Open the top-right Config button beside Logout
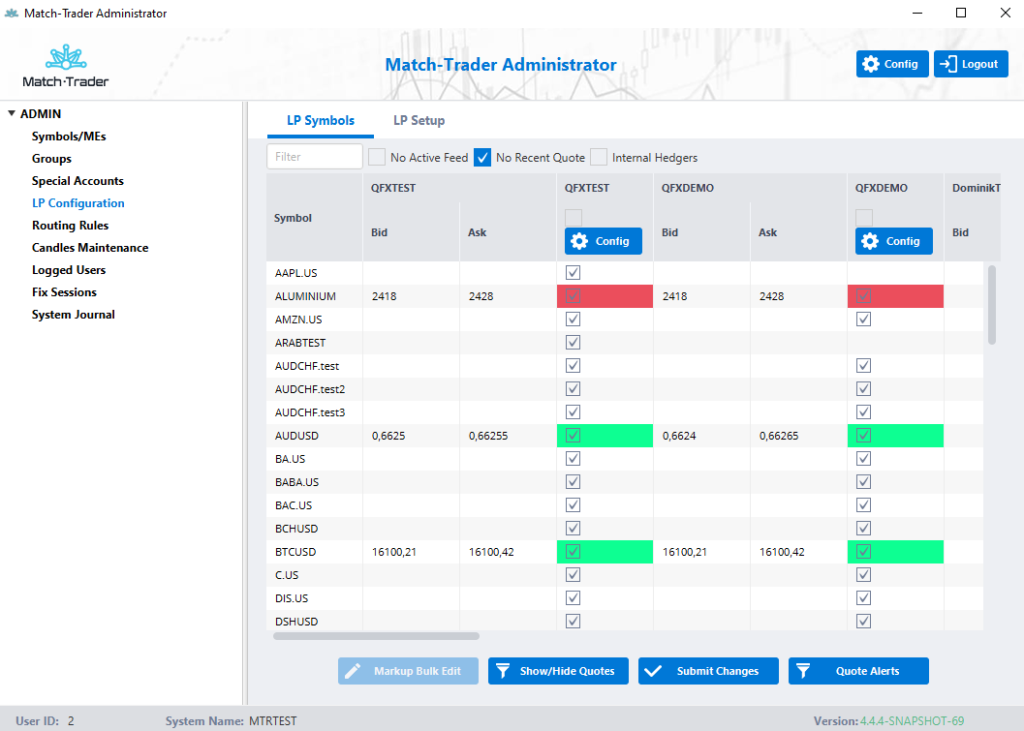 tap(892, 64)
